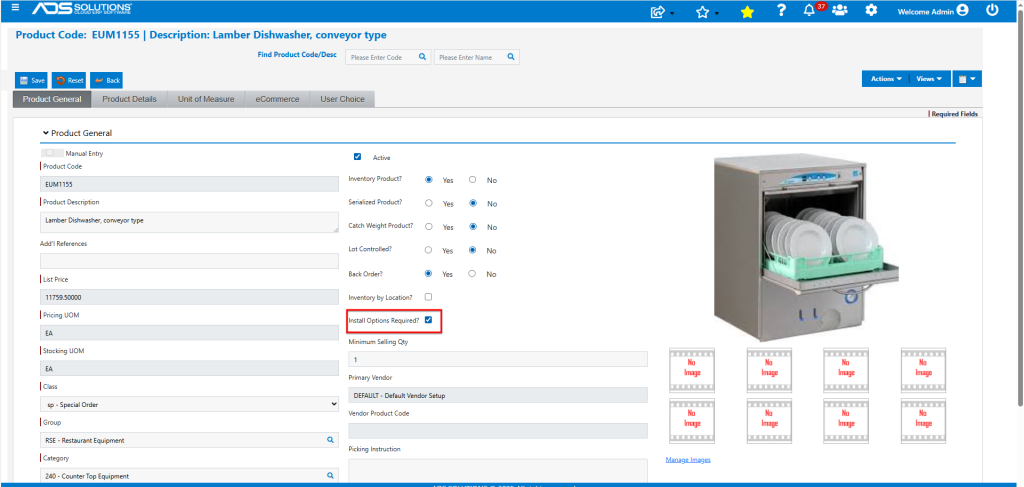Click the Vendor Product Code field
Screen dimensions: 1024x487
tap(498, 431)
